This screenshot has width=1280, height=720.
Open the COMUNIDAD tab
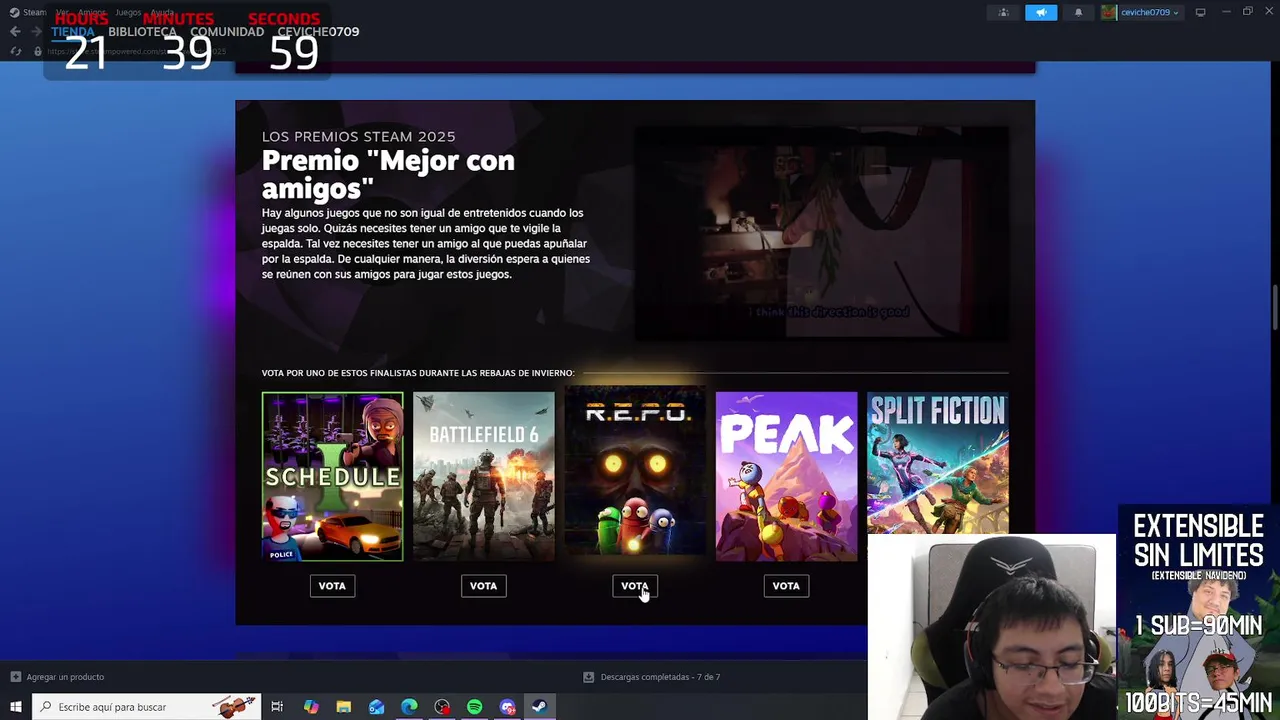tap(227, 32)
